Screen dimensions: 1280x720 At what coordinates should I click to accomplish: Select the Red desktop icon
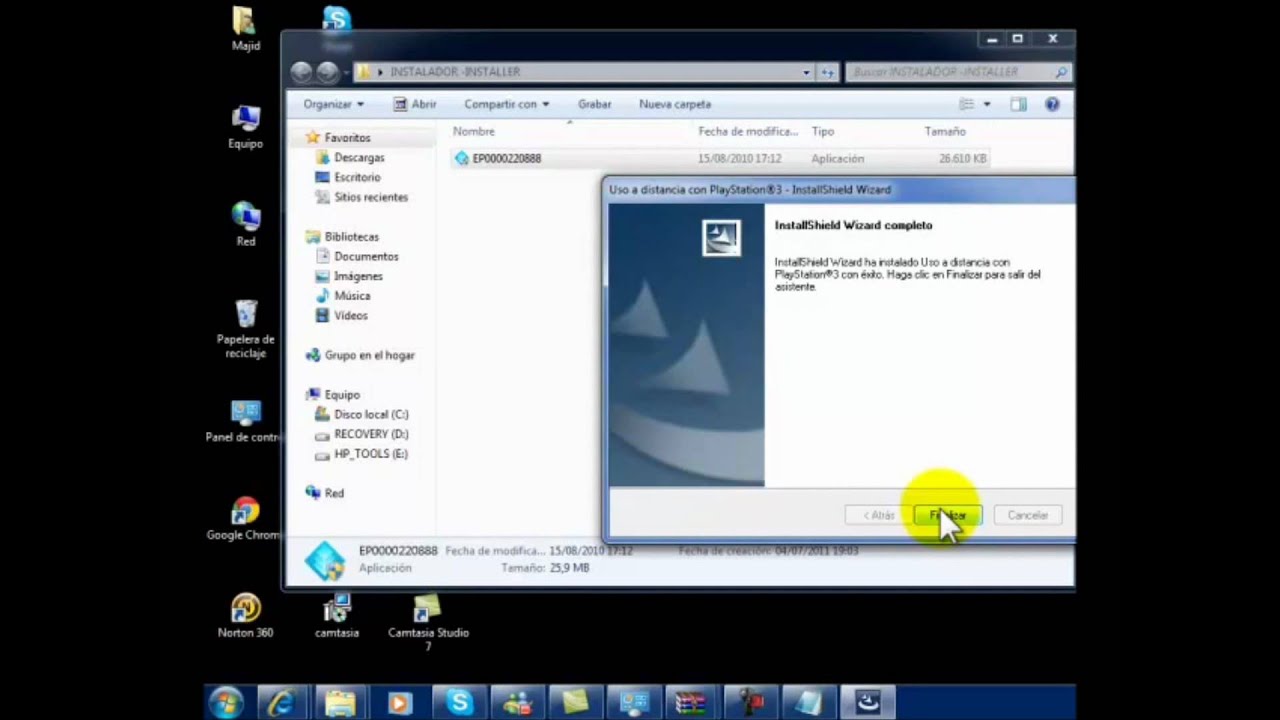(x=245, y=224)
